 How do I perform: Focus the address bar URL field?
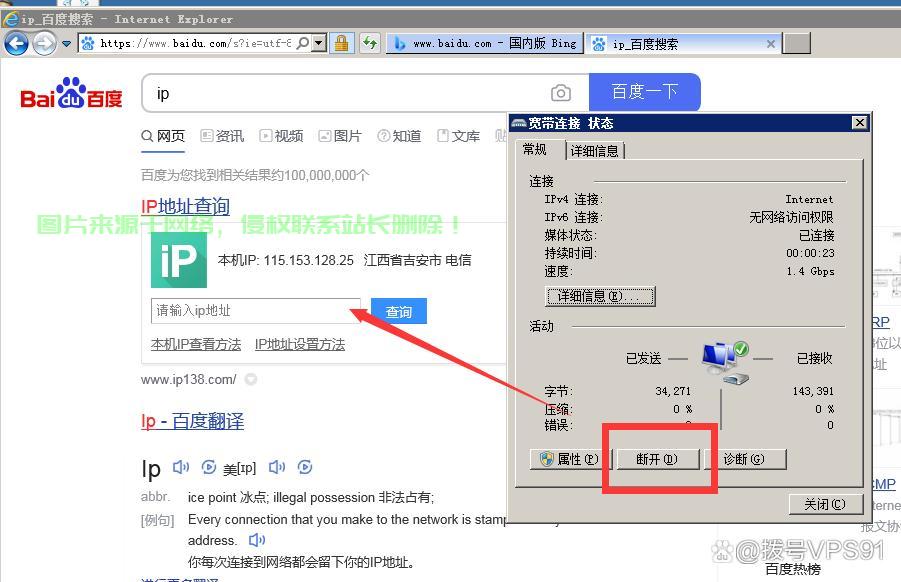[x=195, y=43]
